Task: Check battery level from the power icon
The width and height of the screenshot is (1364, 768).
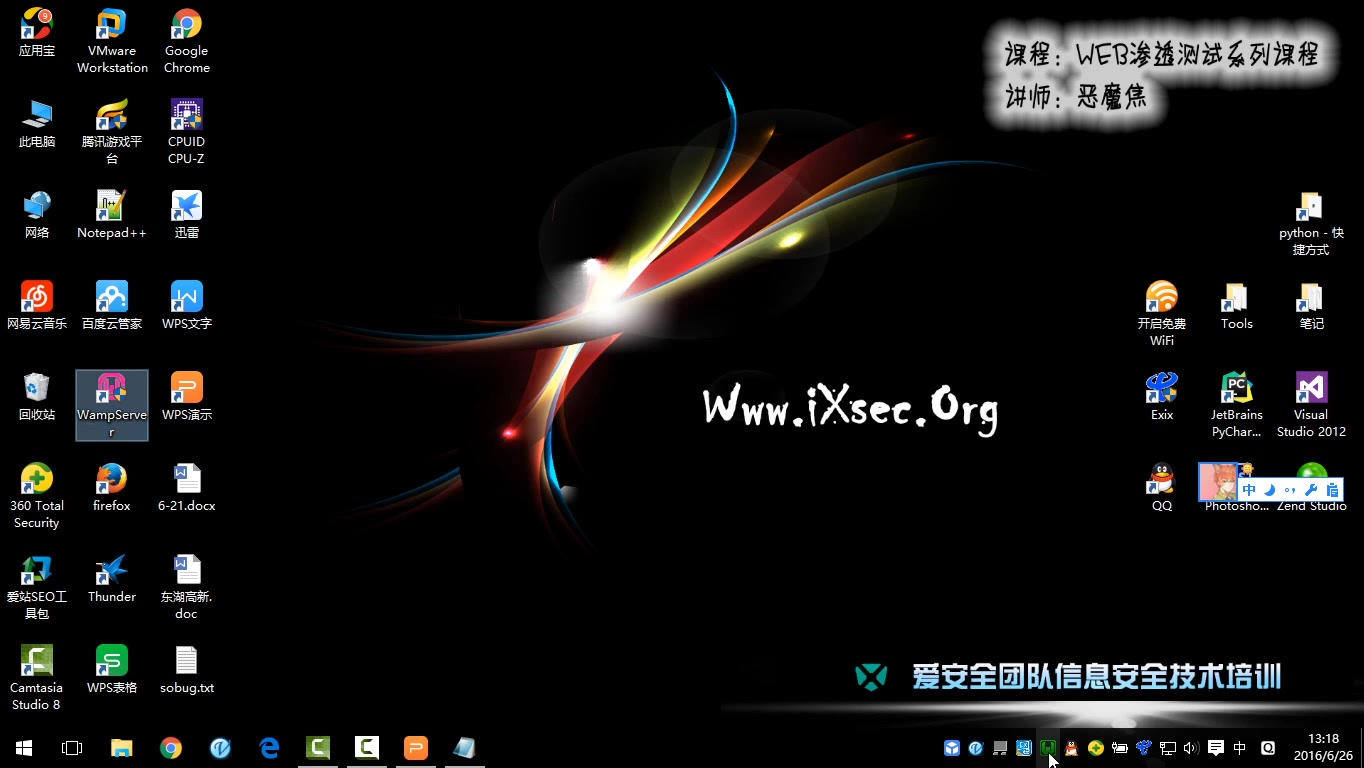Action: pyautogui.click(x=1120, y=747)
